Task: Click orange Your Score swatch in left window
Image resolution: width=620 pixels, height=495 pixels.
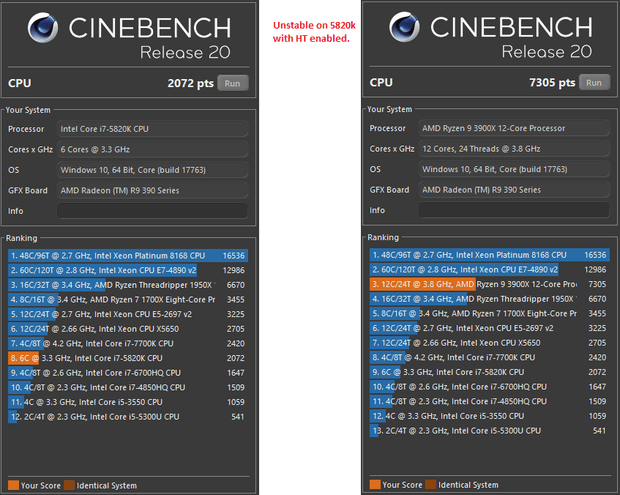Action: (x=13, y=485)
